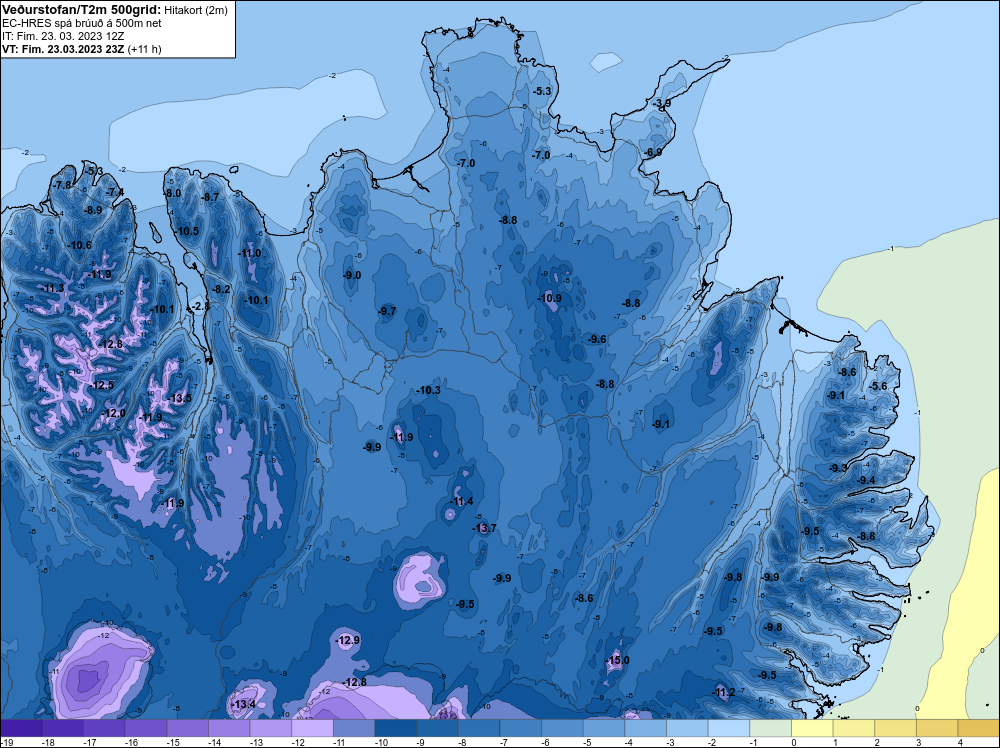
Task: Click the -10.5 temperature label
Action: click(188, 231)
